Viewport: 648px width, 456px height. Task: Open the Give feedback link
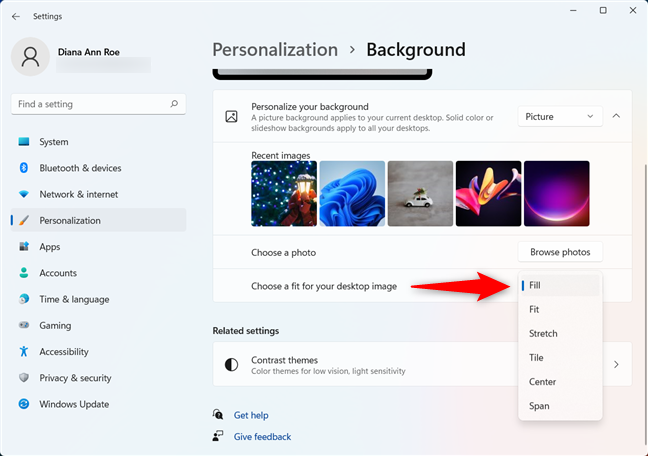[262, 437]
